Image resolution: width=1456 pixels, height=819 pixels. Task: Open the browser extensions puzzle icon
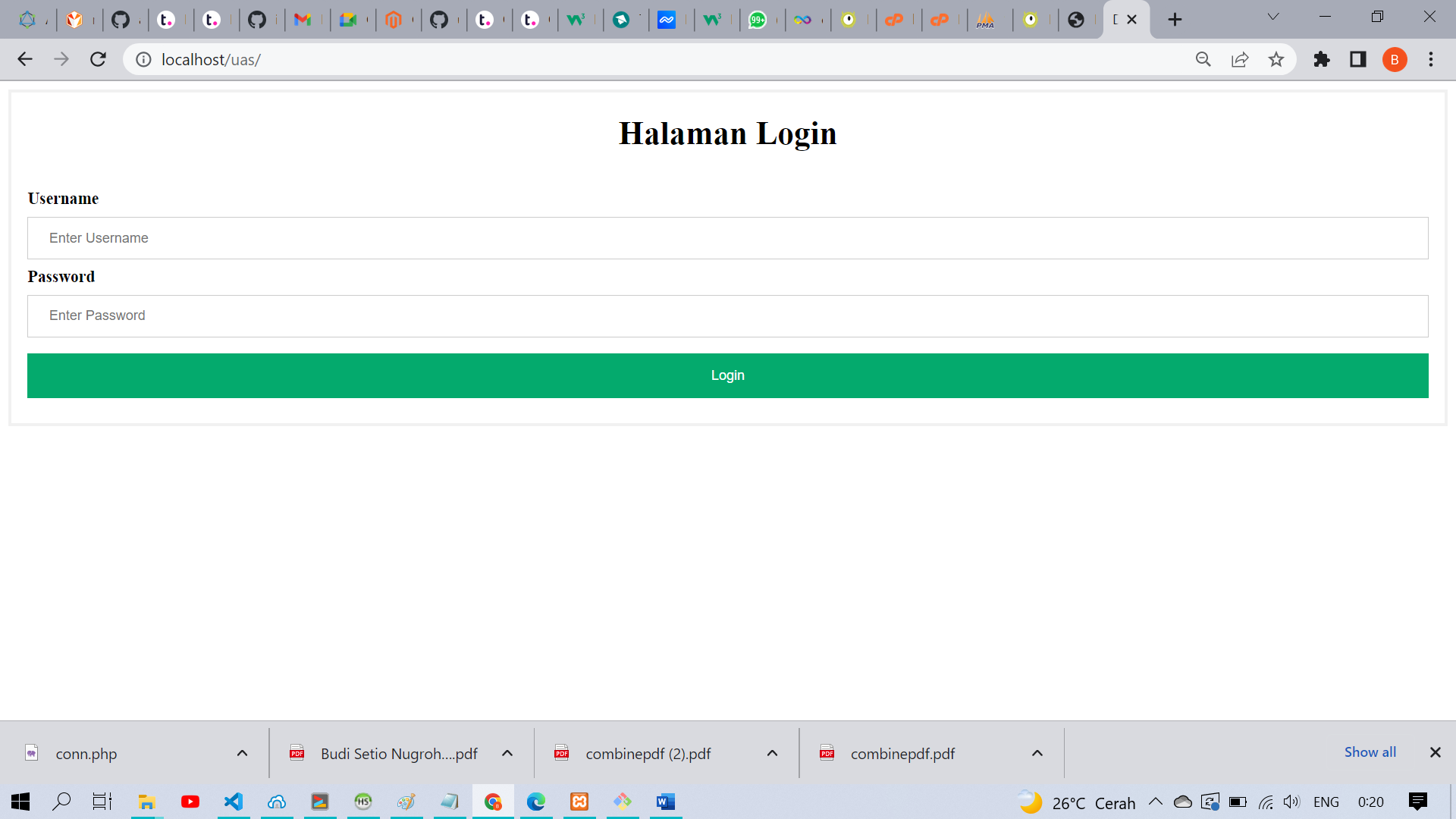[x=1322, y=59]
